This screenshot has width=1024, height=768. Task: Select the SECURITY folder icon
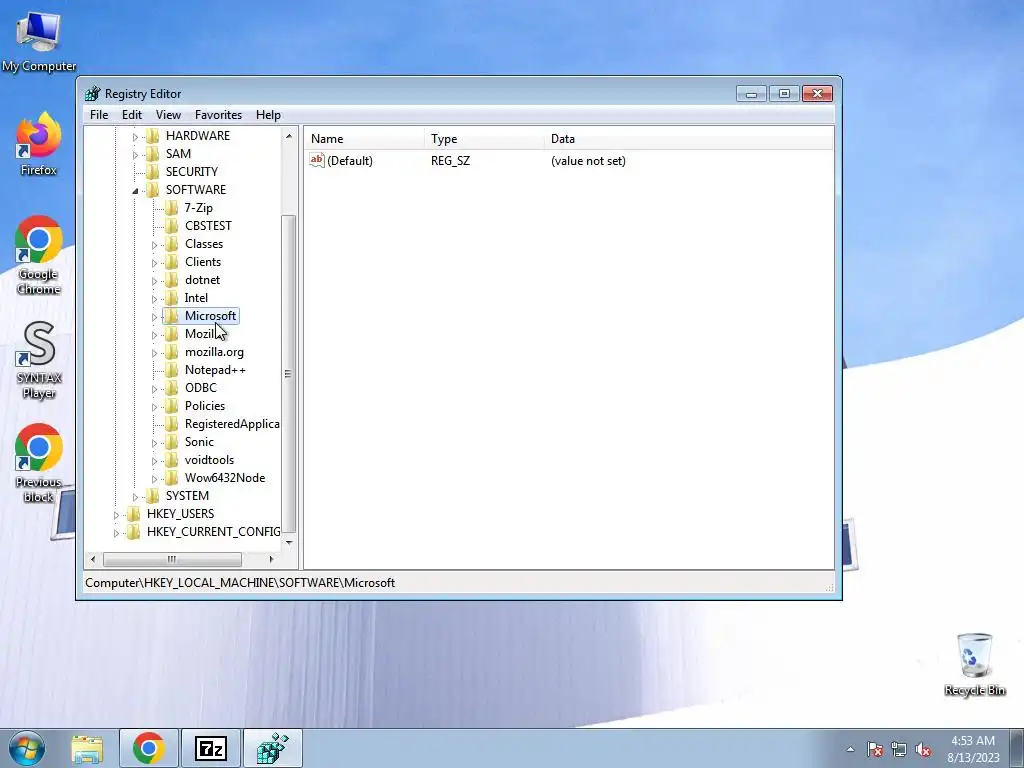[152, 172]
